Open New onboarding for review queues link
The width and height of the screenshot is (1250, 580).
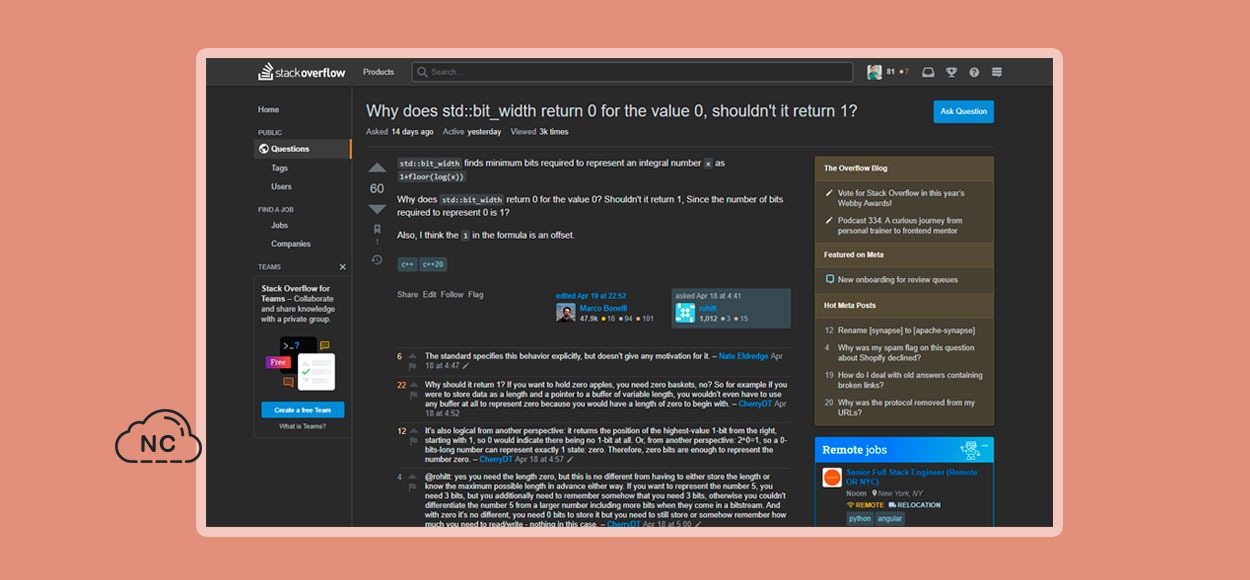click(x=897, y=280)
